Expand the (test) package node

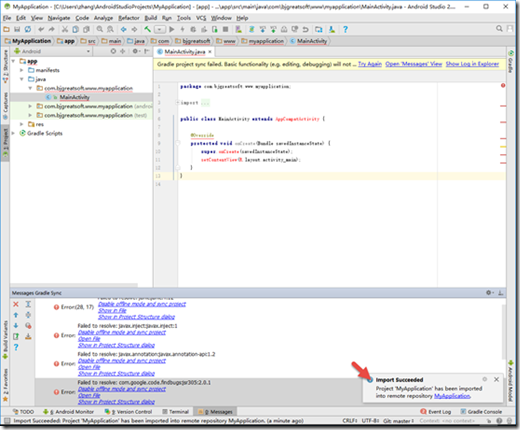(x=30, y=115)
